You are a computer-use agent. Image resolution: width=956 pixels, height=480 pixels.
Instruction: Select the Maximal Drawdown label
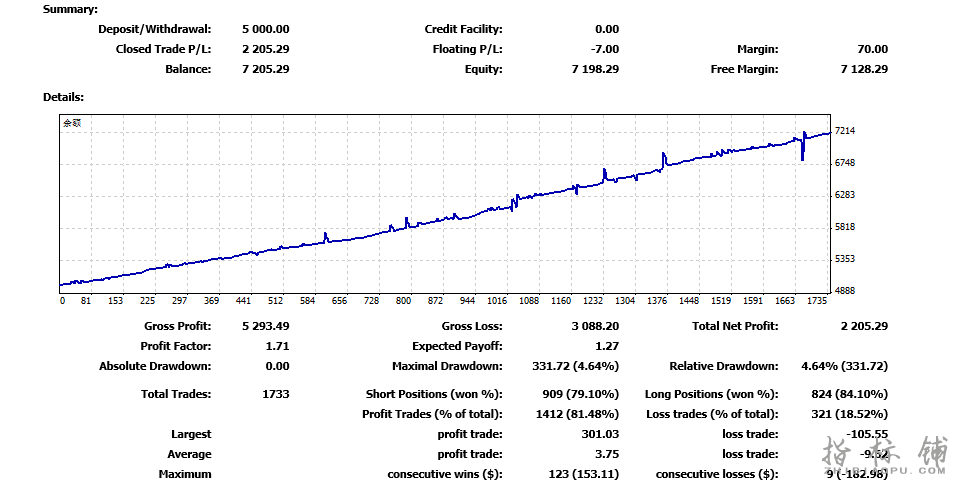(448, 367)
